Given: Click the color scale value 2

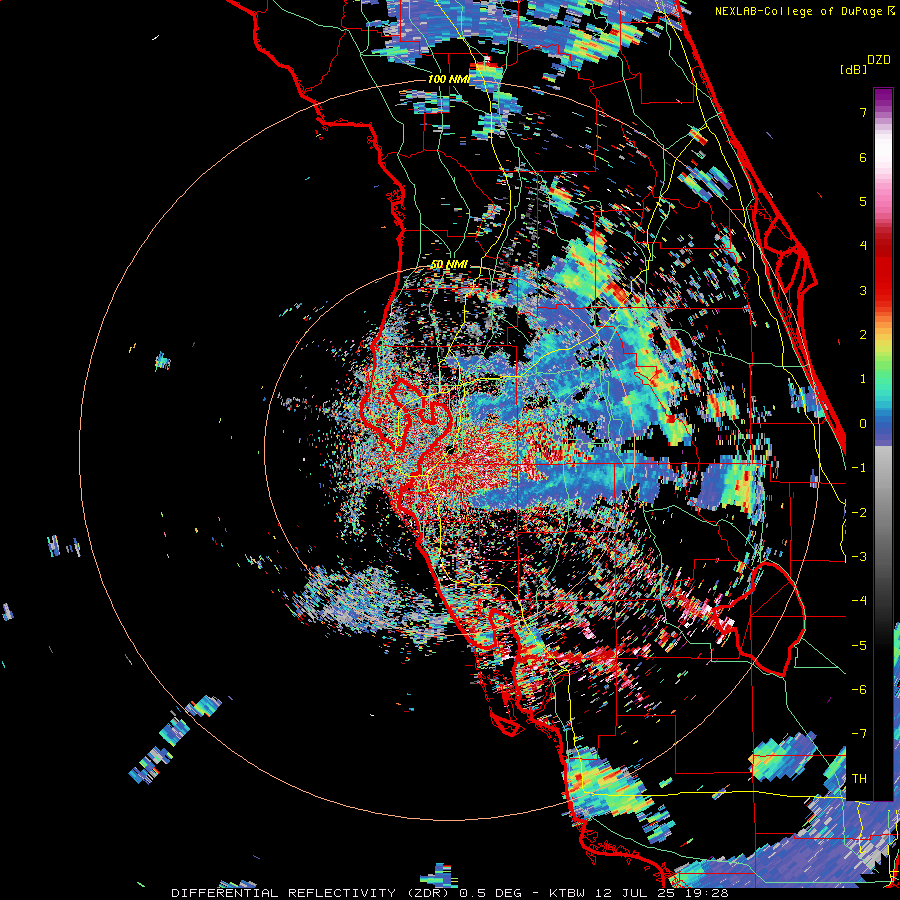Looking at the screenshot, I should click(863, 335).
